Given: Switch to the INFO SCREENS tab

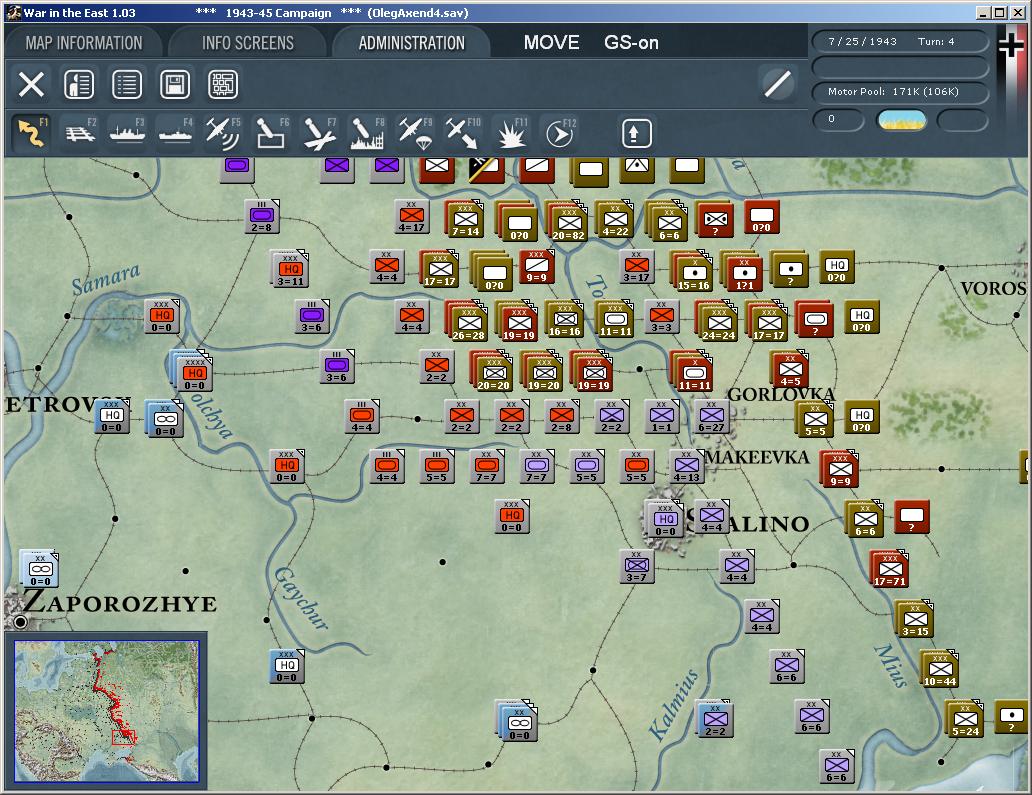Looking at the screenshot, I should 247,43.
